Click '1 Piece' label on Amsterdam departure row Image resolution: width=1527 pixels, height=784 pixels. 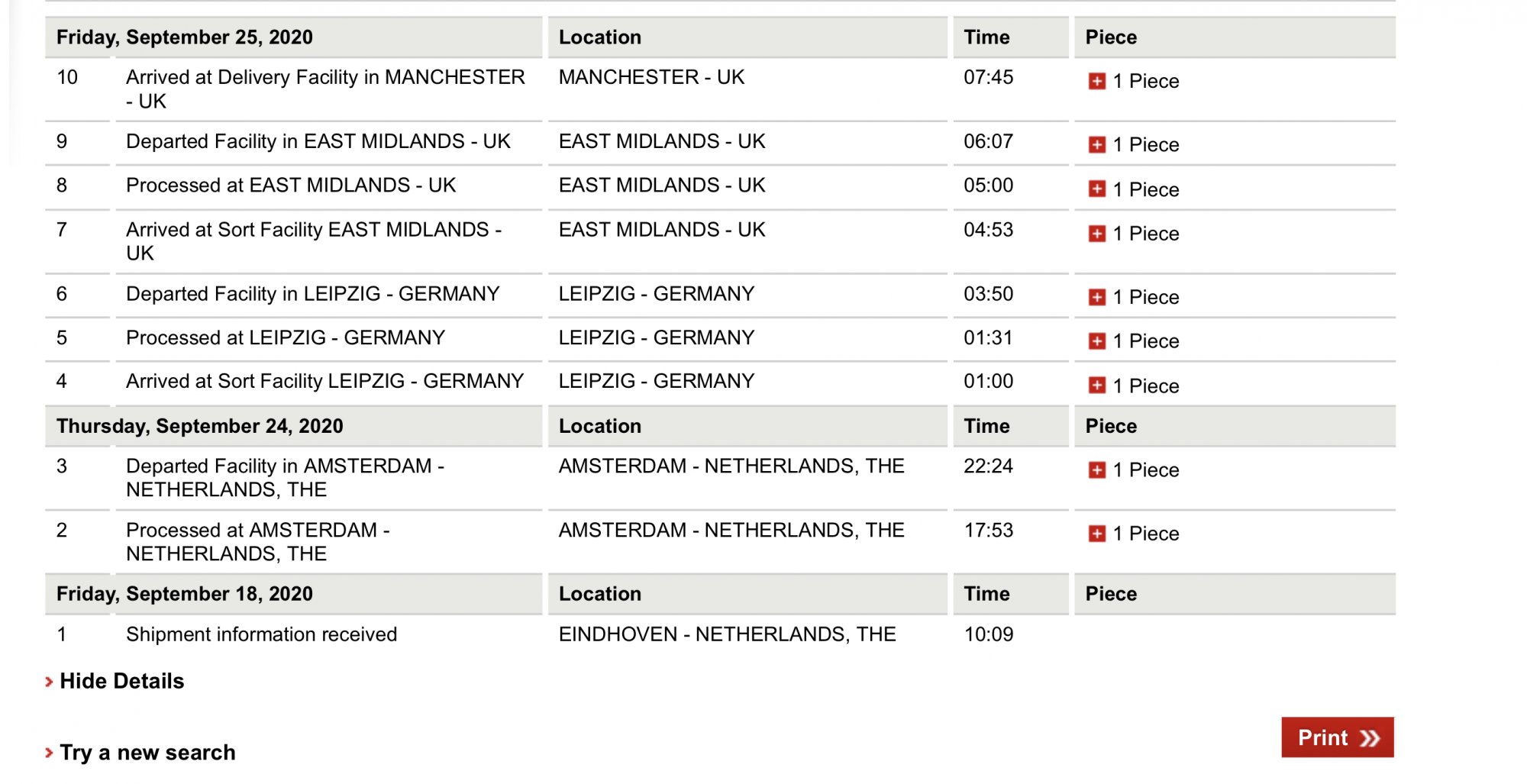click(1145, 469)
